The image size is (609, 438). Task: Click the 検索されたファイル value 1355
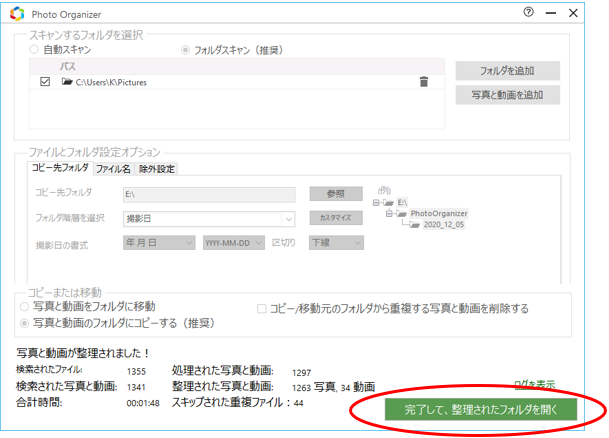click(x=136, y=372)
